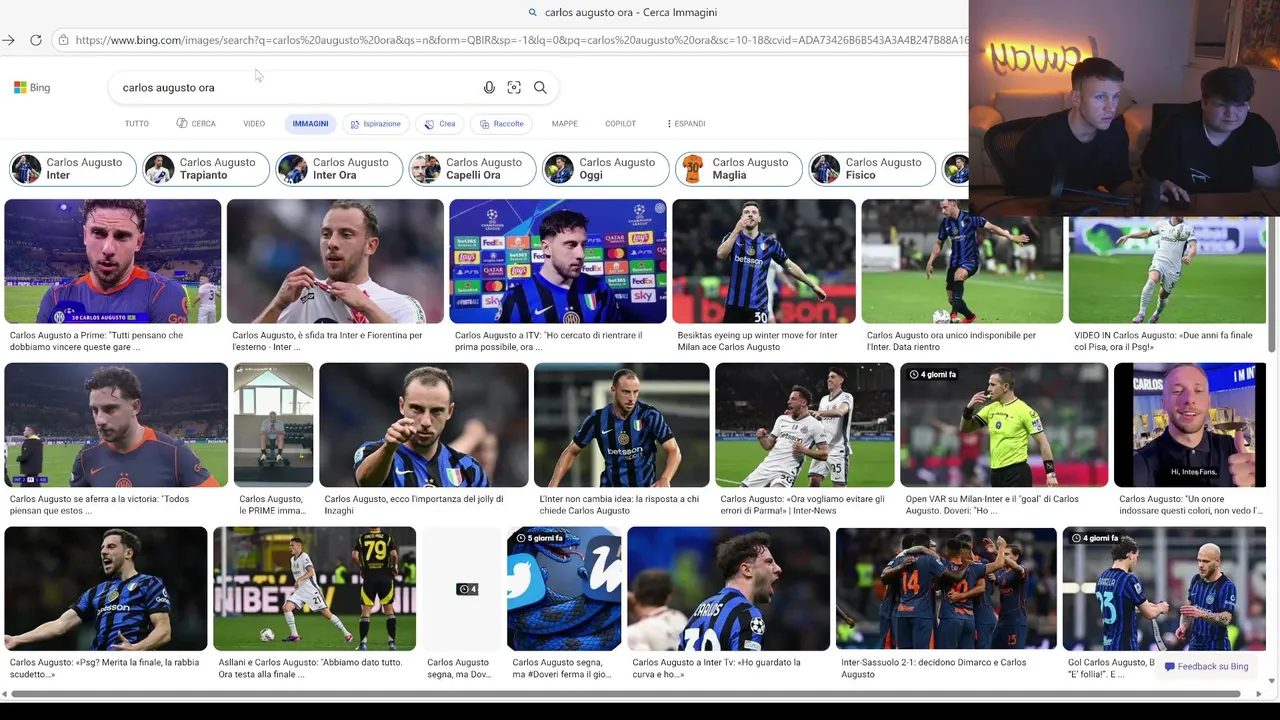Image resolution: width=1280 pixels, height=720 pixels.
Task: Click caption 'Carlos Augusto ora unico indisponibile'
Action: tap(951, 341)
